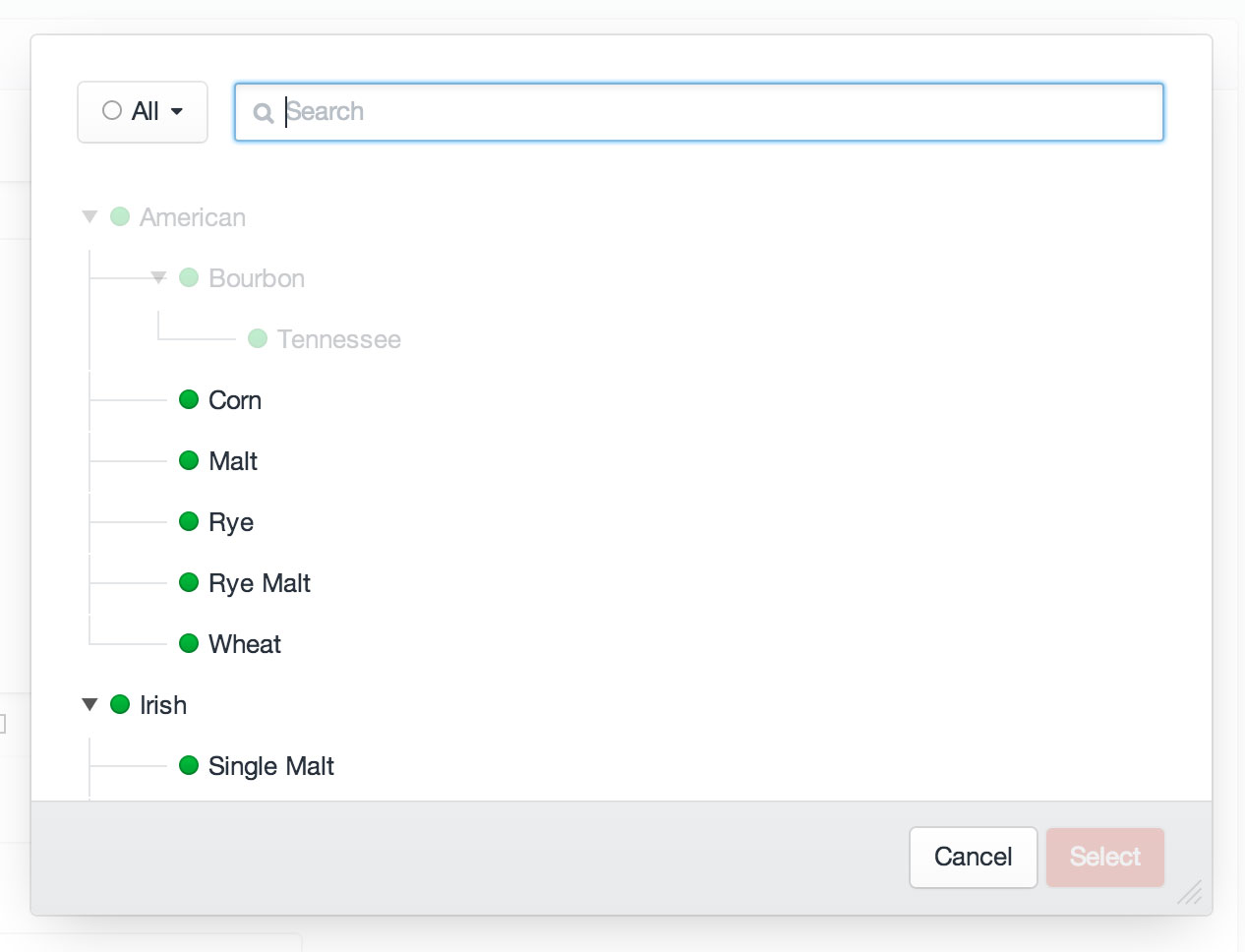Toggle the radio circle in the All button

coord(111,110)
